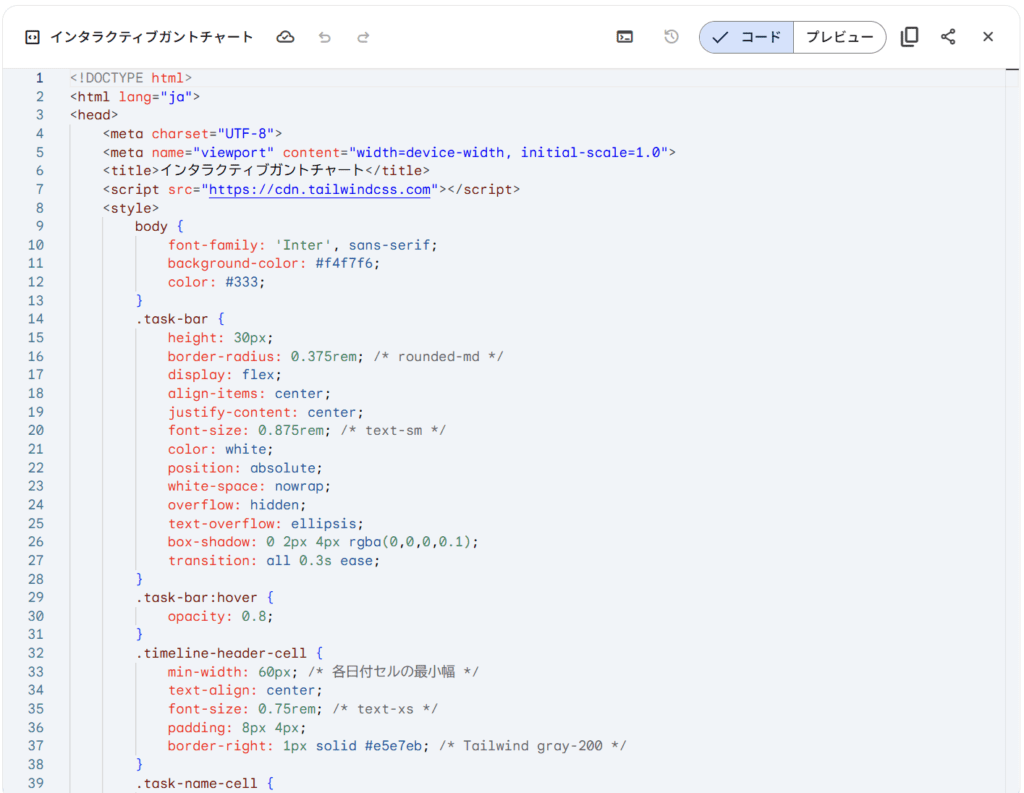
Task: Click the position: absolute line
Action: [x=245, y=468]
